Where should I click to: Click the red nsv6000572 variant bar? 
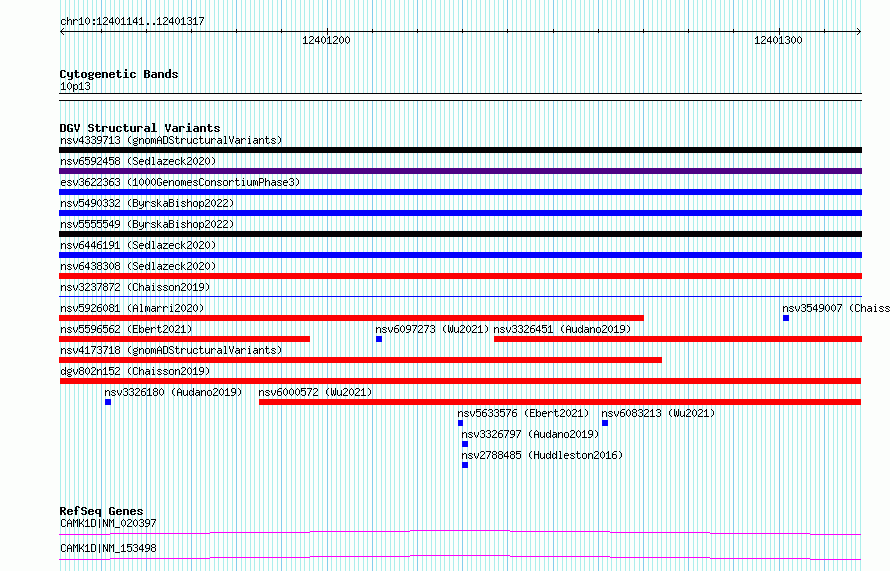tap(560, 402)
